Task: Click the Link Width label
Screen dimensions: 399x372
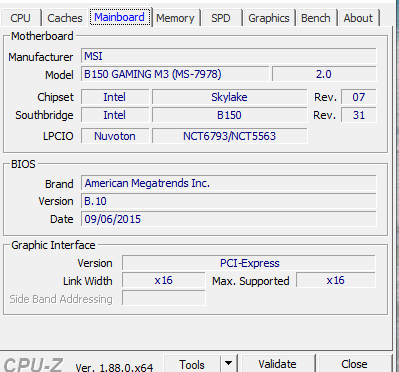Action: tap(88, 281)
